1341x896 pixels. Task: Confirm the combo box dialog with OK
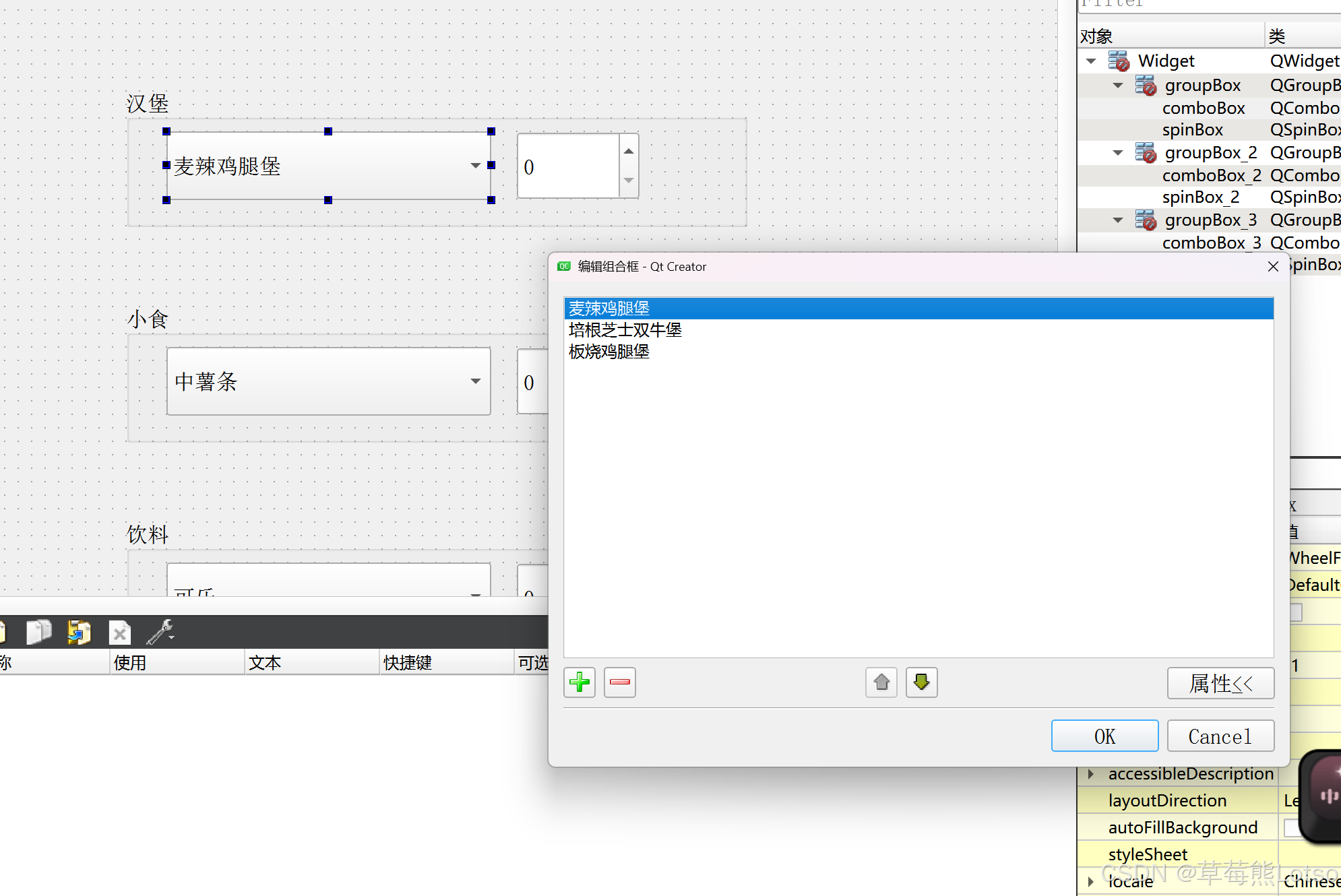(1104, 736)
